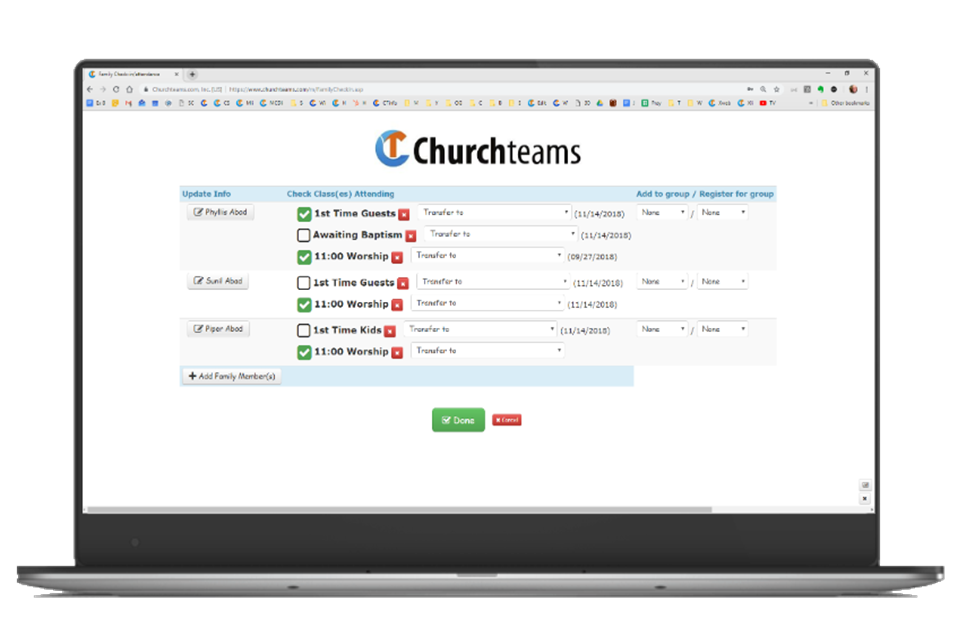This screenshot has width=975, height=644.
Task: Click the browser forward arrow
Action: pos(103,90)
